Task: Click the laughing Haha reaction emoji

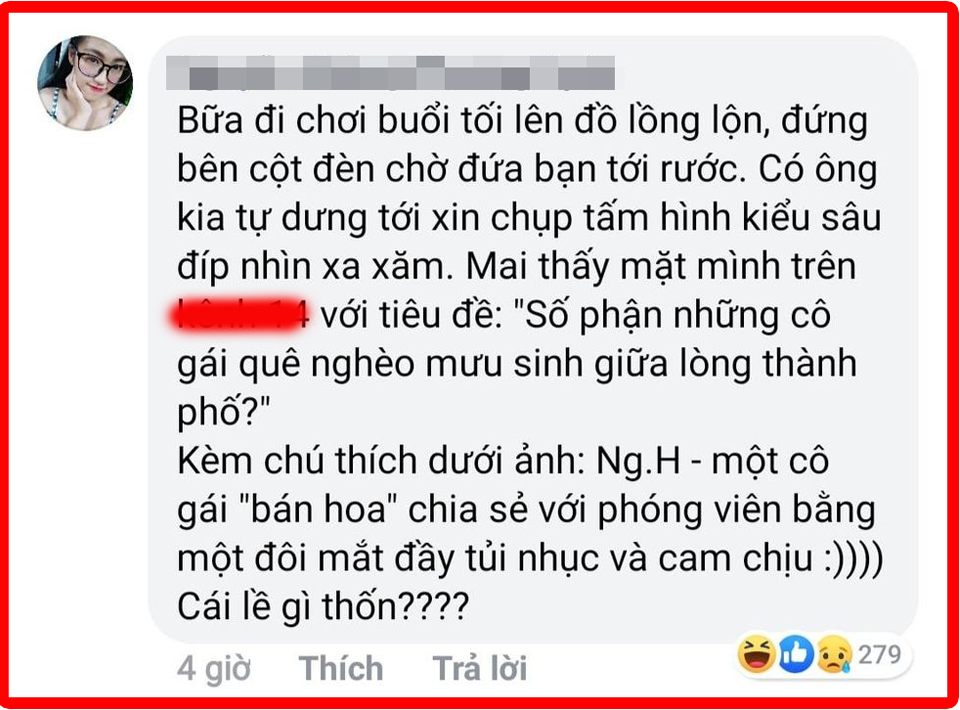Action: (757, 654)
